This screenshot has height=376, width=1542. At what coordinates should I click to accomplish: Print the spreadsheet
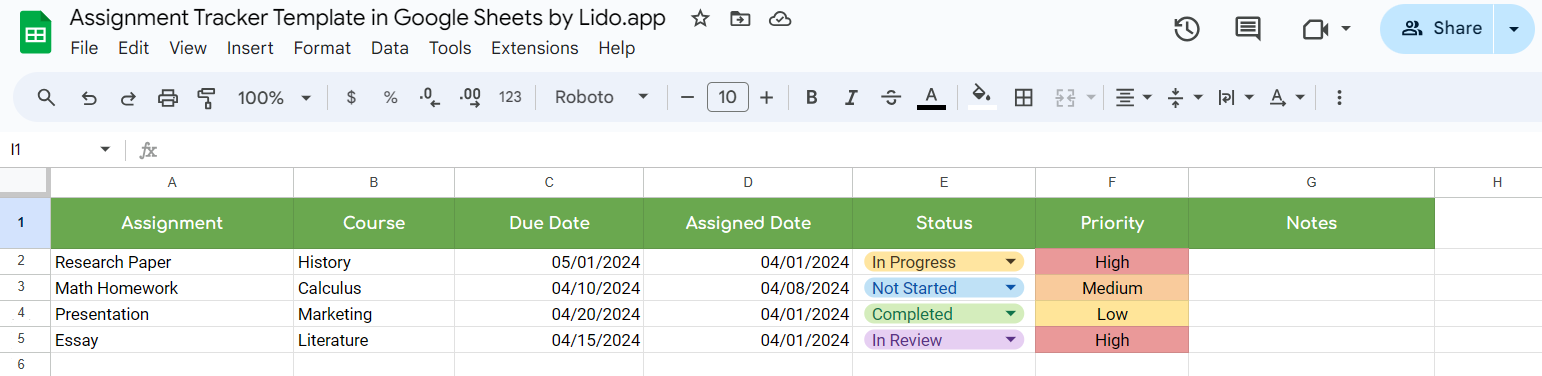[x=168, y=97]
